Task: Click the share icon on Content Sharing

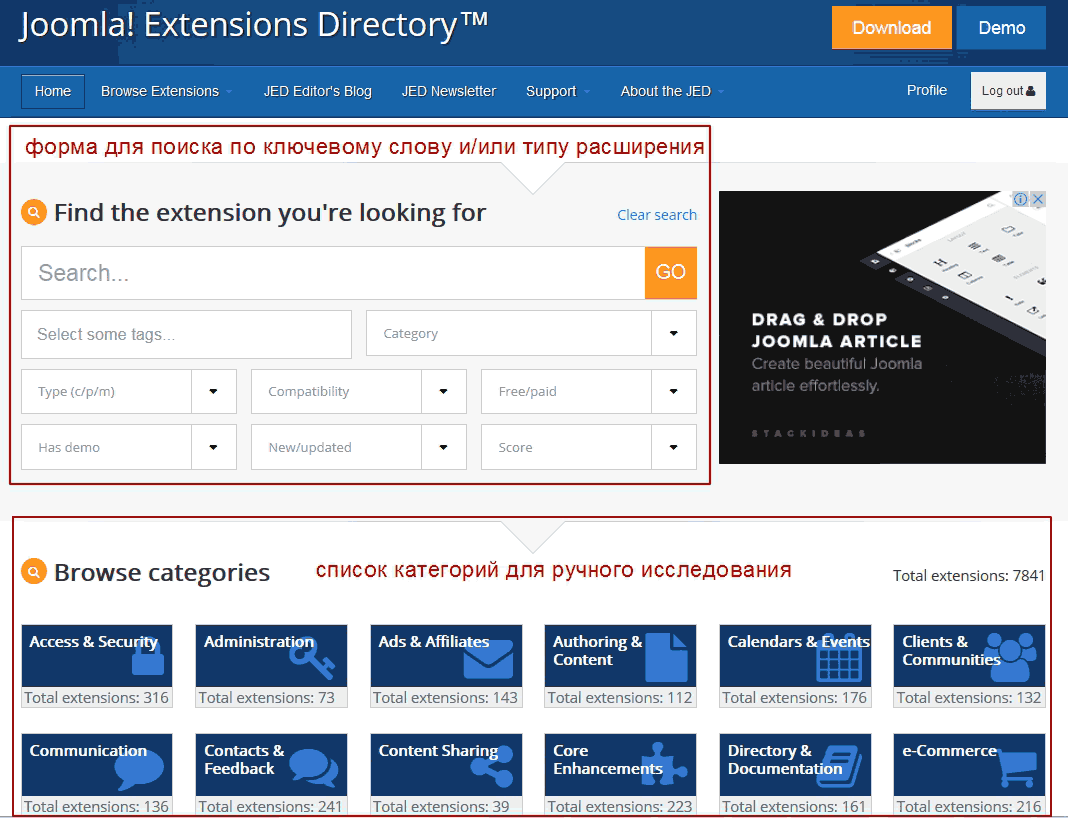Action: [492, 767]
